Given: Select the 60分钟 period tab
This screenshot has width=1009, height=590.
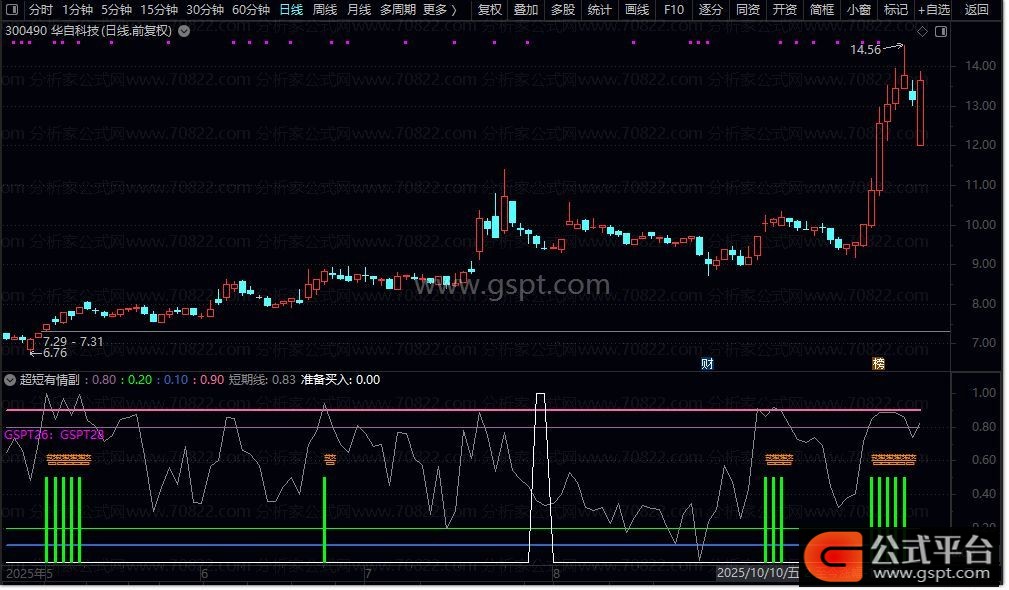Looking at the screenshot, I should point(251,10).
